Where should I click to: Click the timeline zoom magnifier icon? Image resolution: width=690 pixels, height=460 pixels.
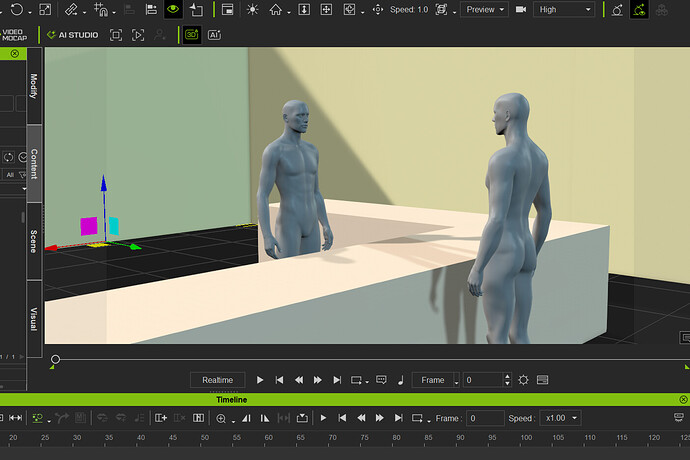click(x=221, y=418)
